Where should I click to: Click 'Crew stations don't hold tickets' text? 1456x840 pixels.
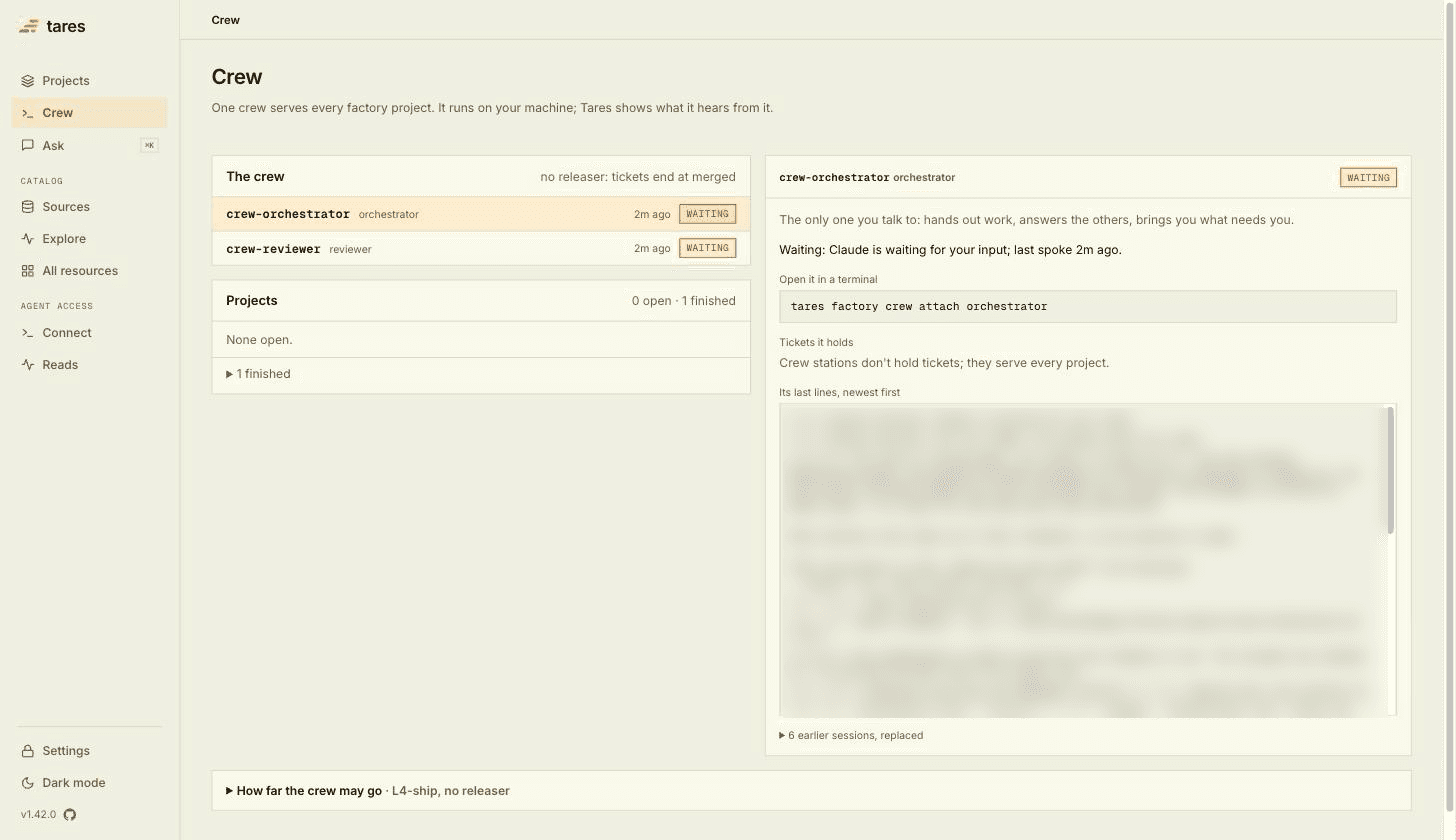click(944, 363)
